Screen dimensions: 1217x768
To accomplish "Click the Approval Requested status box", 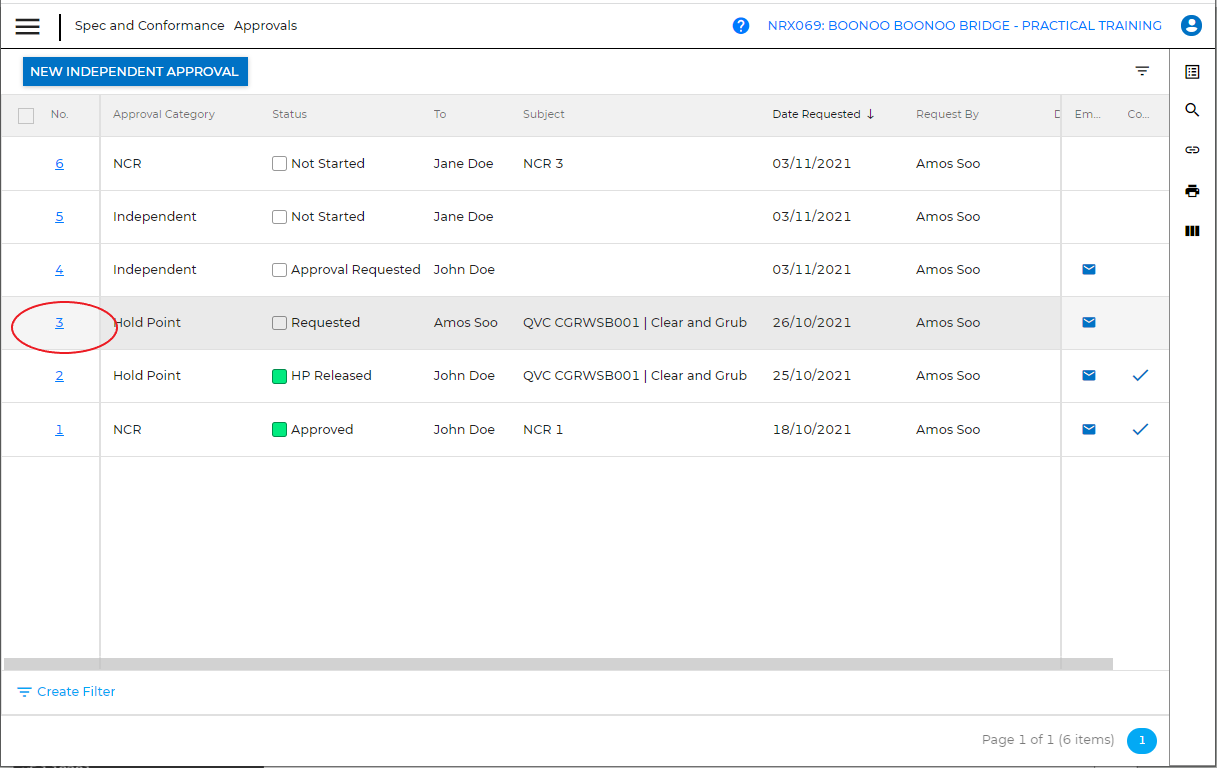I will click(x=280, y=270).
